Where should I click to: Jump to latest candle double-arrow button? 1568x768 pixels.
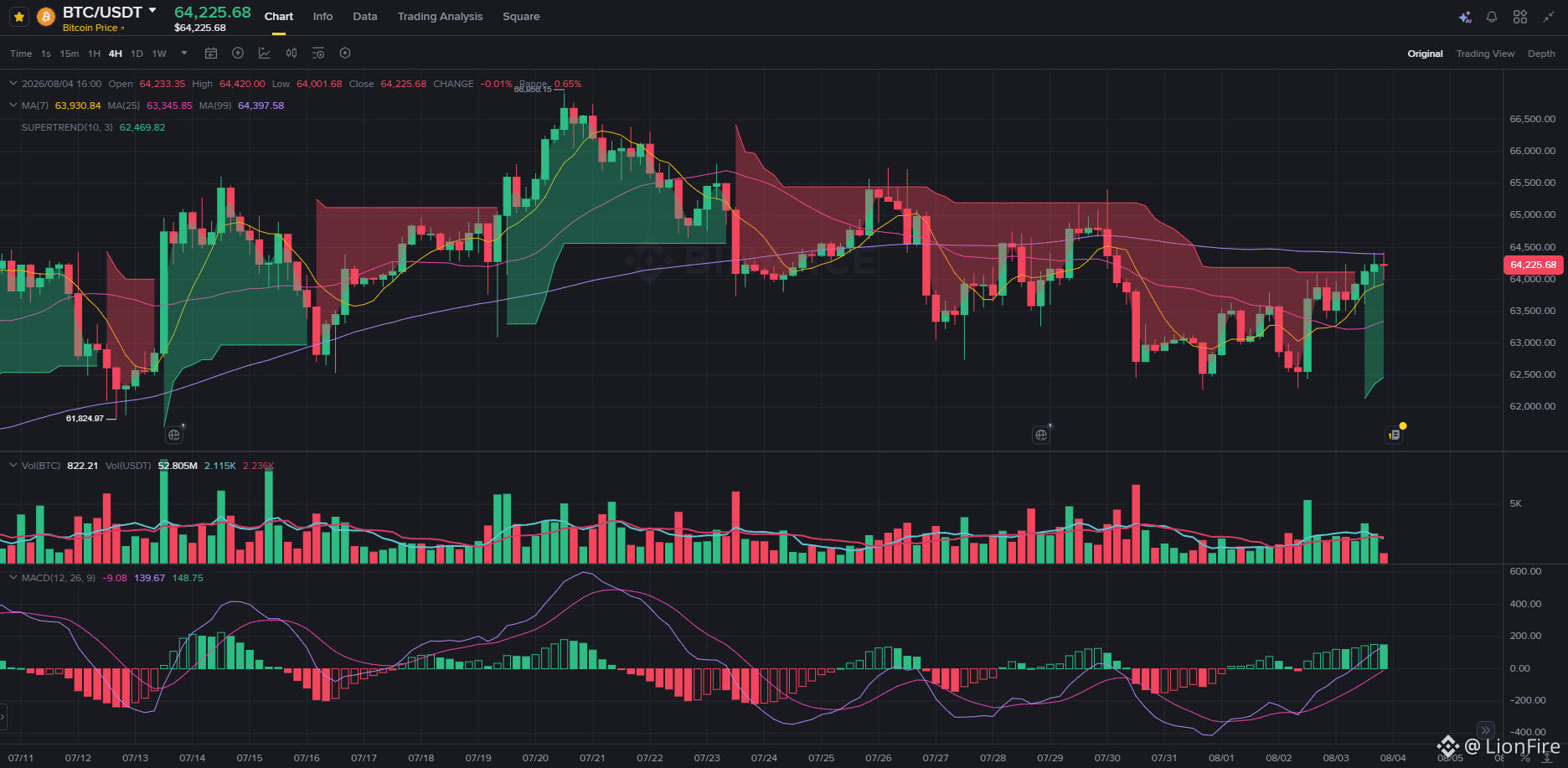[1485, 730]
